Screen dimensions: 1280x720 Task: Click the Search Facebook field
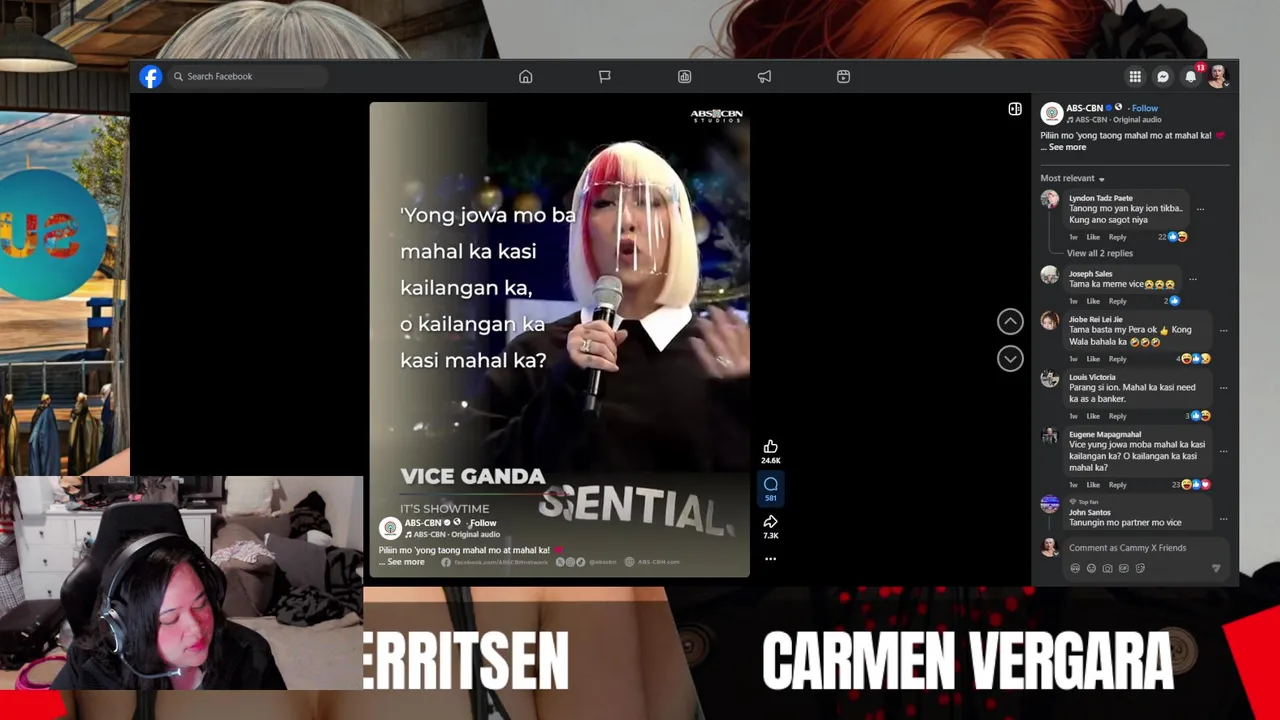[247, 76]
